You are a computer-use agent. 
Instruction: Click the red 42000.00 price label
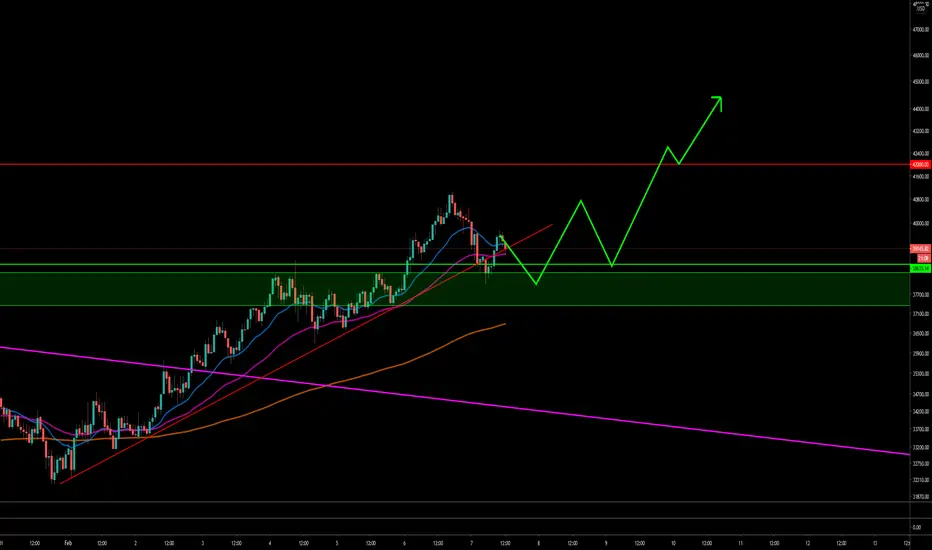(x=920, y=165)
